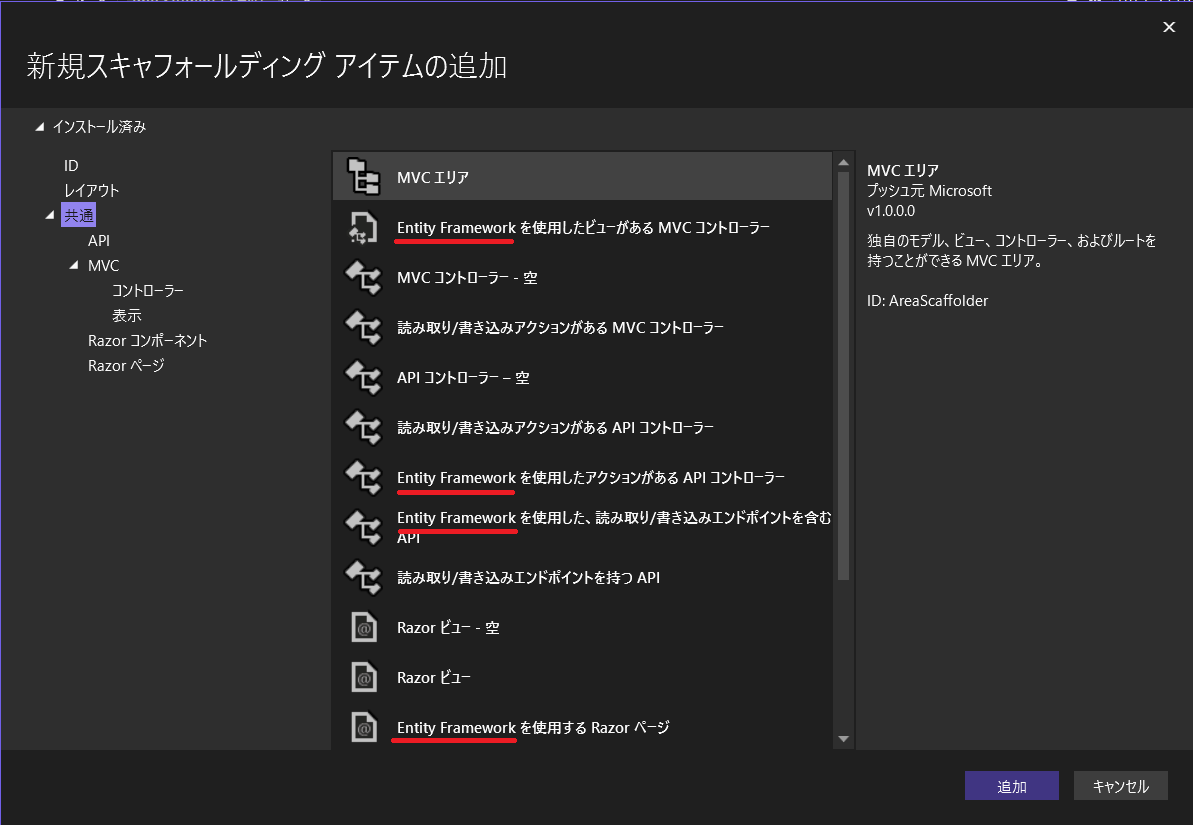The height and width of the screenshot is (825, 1193).
Task: Click the 読み取り/書き込みエンドポイントを持つ API icon
Action: pyautogui.click(x=364, y=577)
